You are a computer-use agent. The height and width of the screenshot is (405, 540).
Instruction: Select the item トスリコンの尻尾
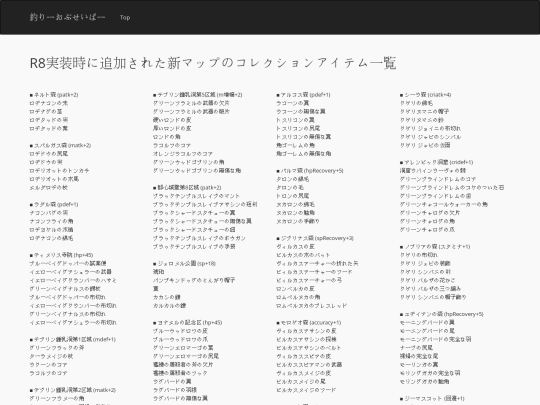(298, 128)
